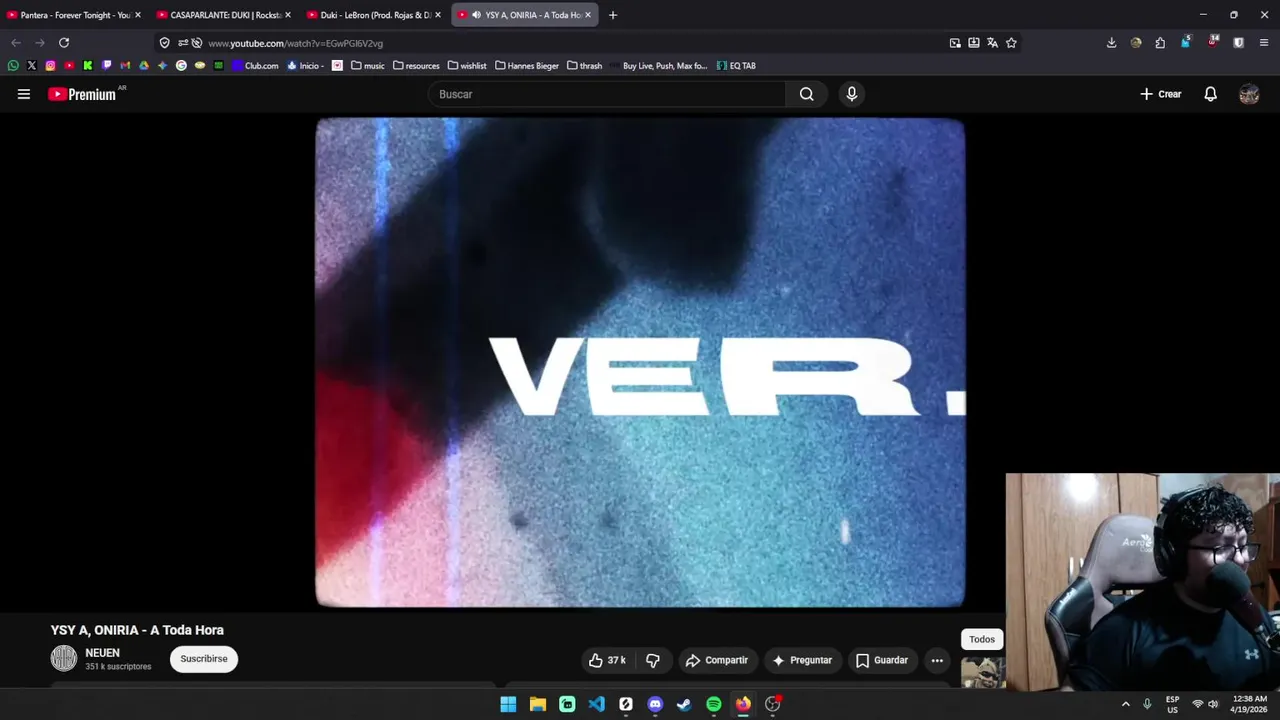Viewport: 1280px width, 720px height.
Task: Switch to CASAPARLANTE: DUKI tab
Action: (225, 15)
